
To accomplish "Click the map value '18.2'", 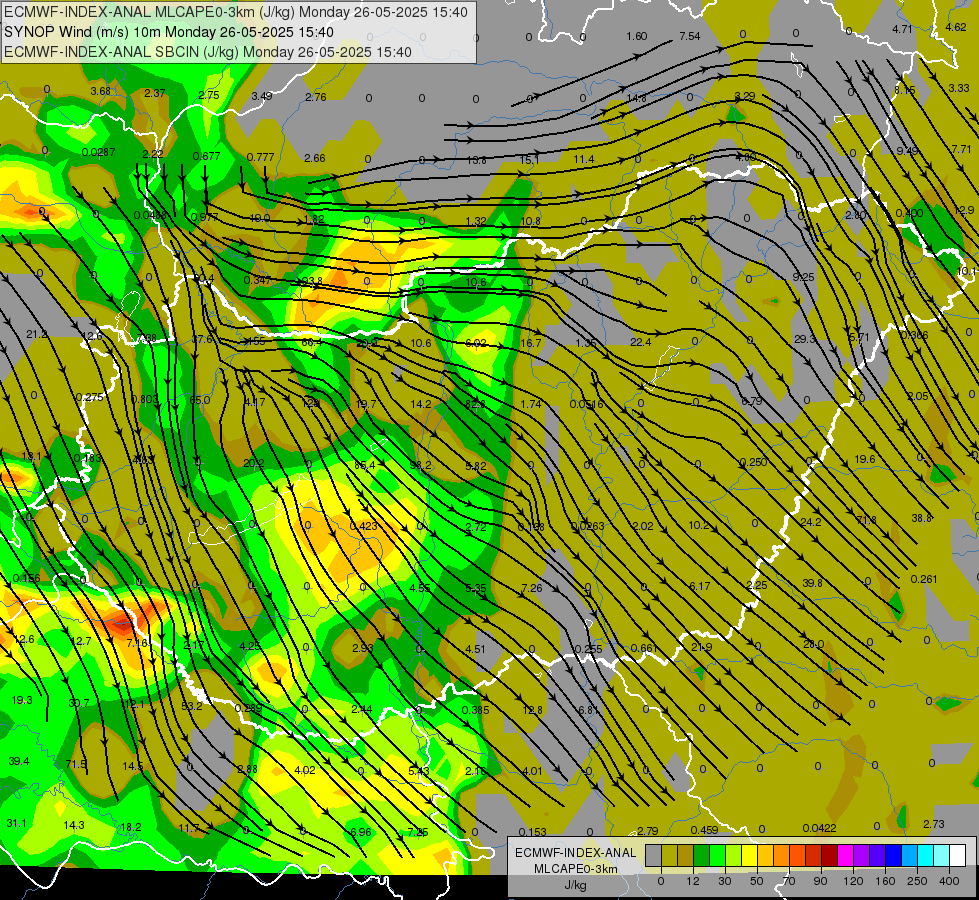I will [x=131, y=827].
